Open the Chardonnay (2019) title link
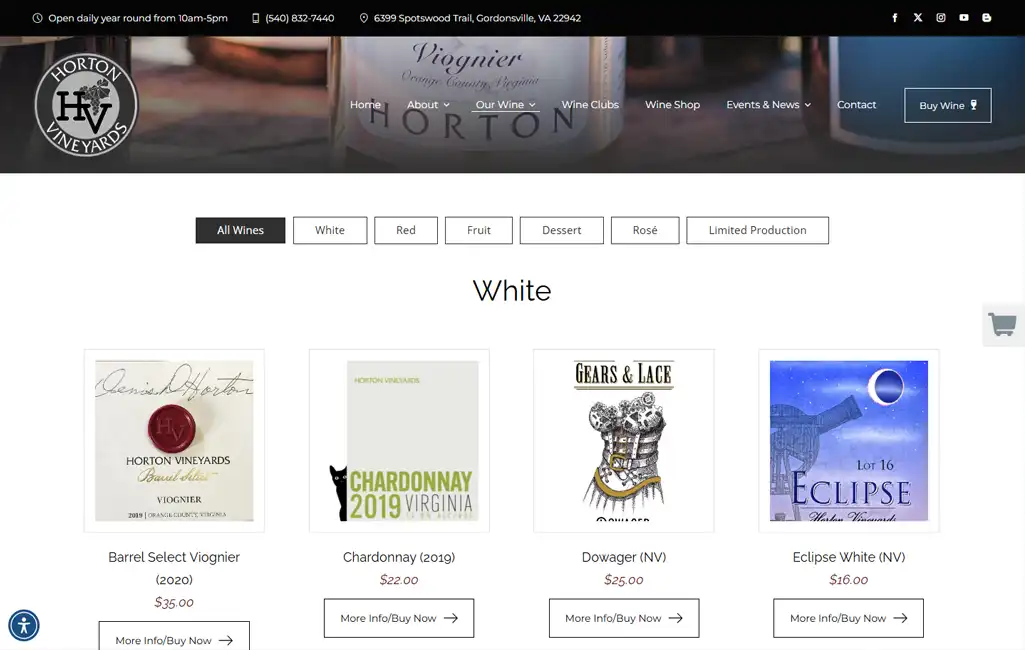 tap(399, 557)
